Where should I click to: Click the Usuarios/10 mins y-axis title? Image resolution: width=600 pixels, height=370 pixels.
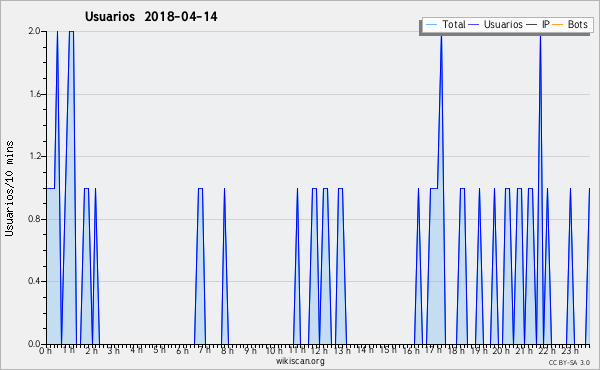(x=9, y=188)
